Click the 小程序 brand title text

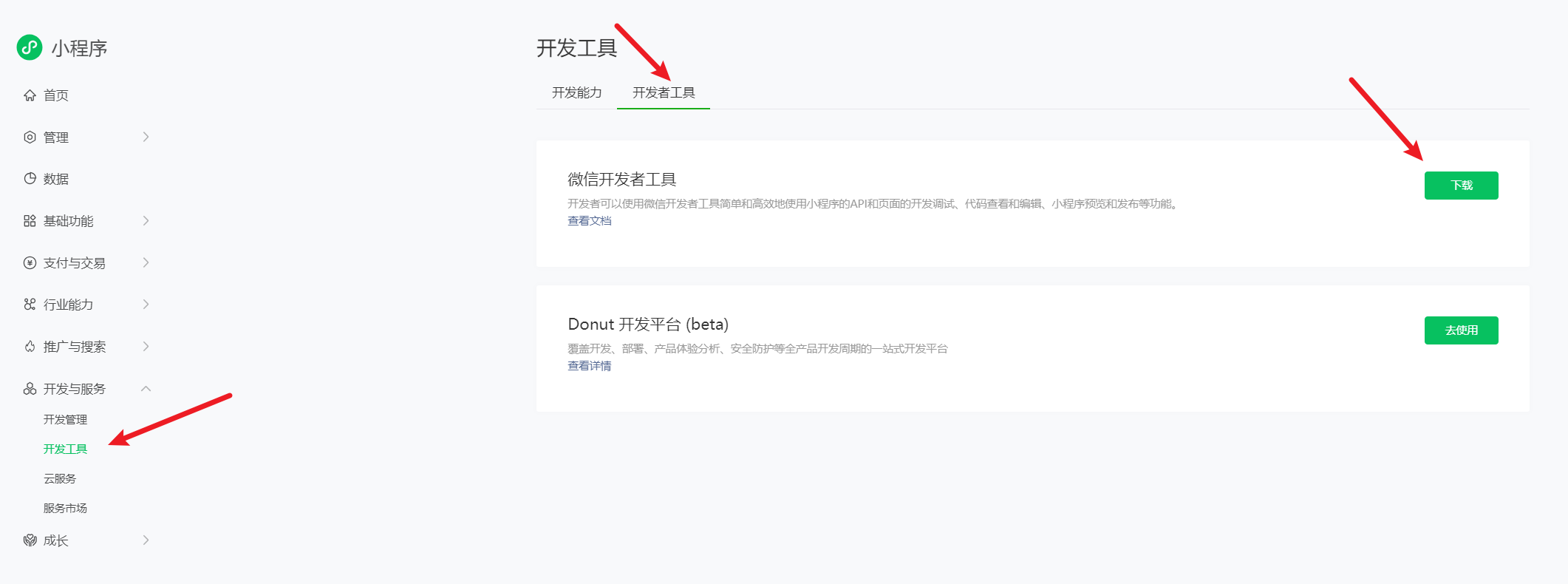coord(79,48)
